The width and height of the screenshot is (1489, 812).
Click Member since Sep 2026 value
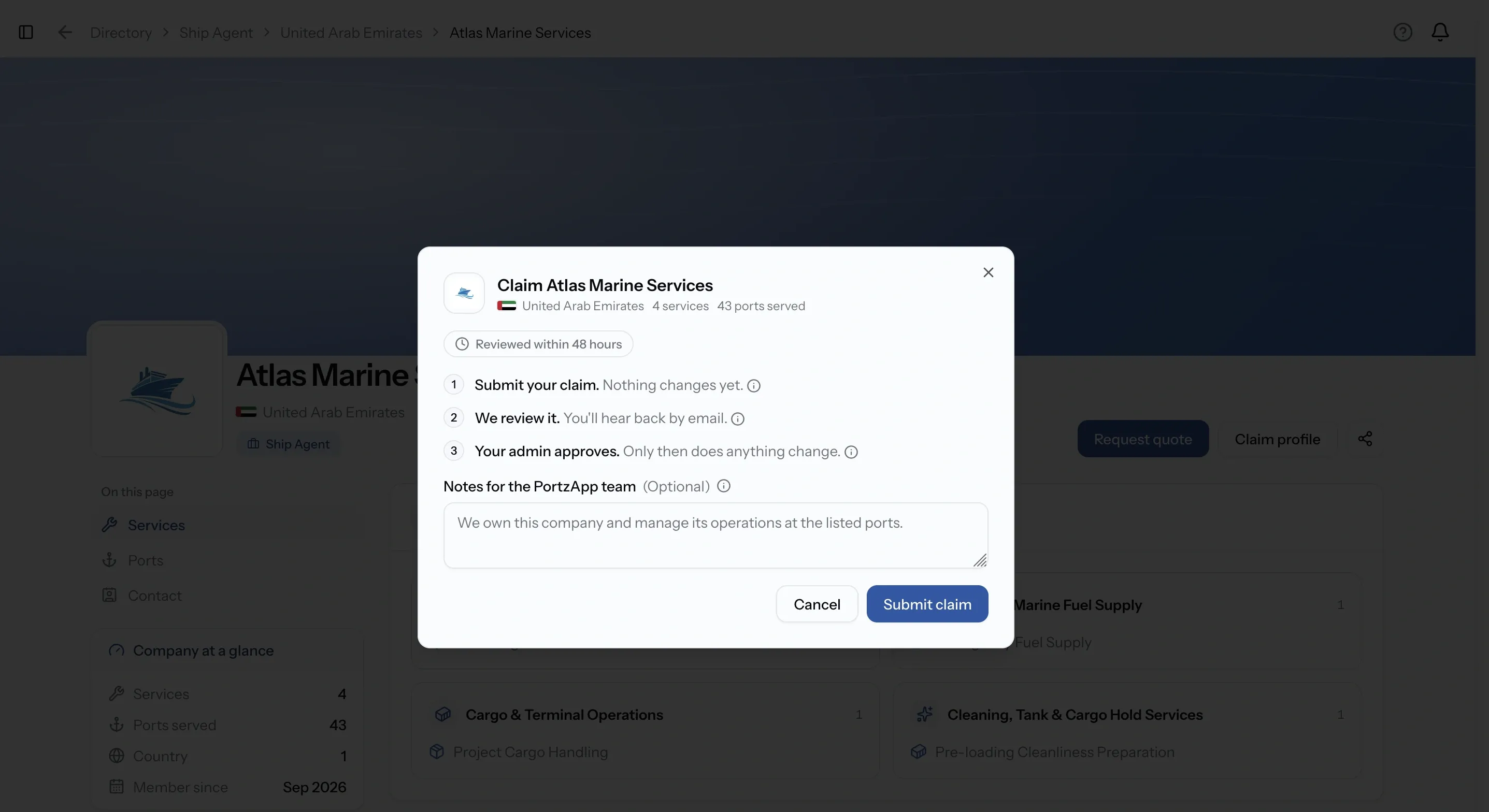coord(314,787)
